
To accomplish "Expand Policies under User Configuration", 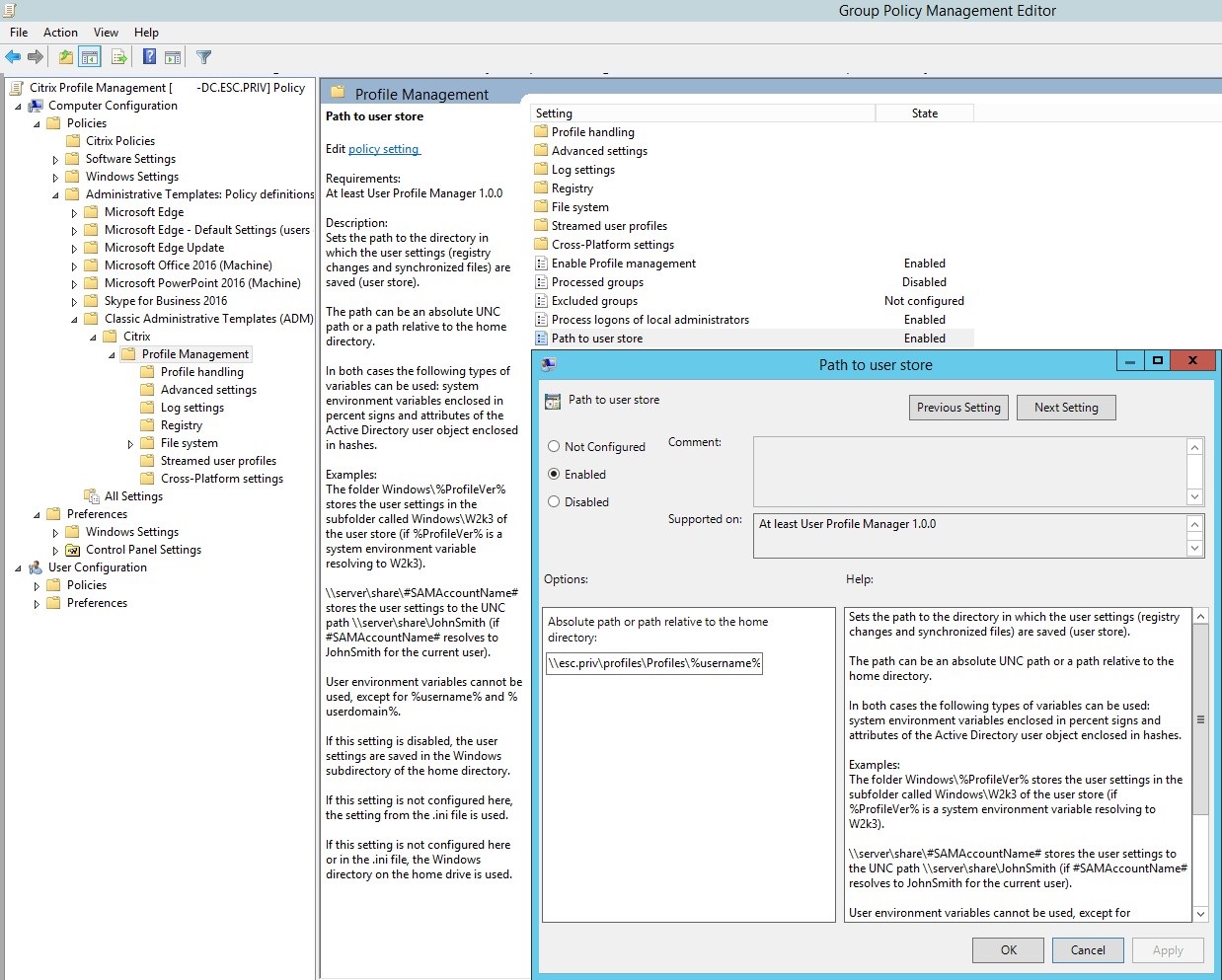I will pyautogui.click(x=37, y=586).
